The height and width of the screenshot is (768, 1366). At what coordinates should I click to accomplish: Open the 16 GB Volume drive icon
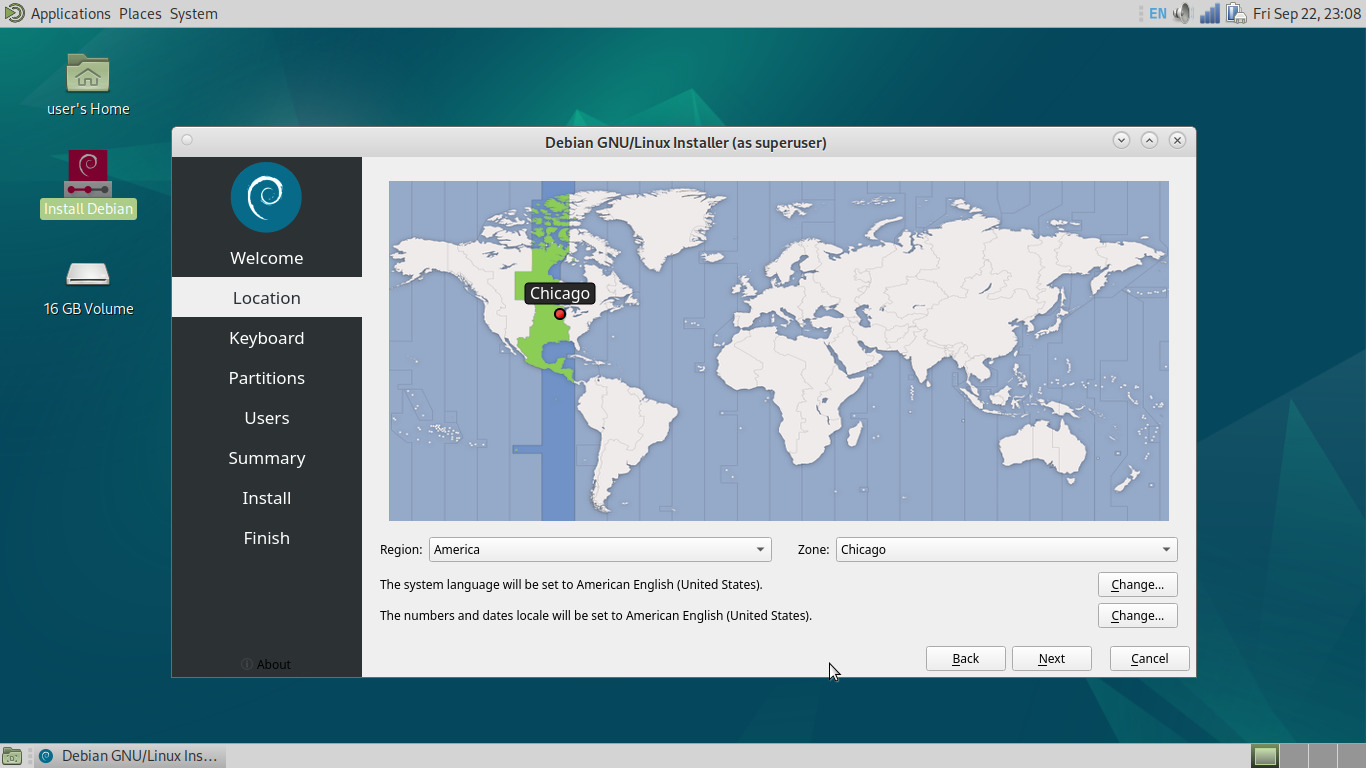pyautogui.click(x=88, y=274)
